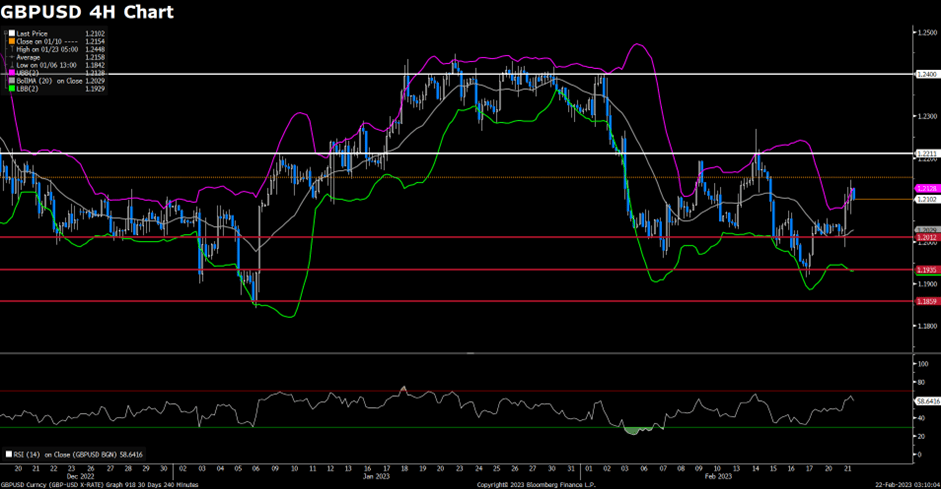The width and height of the screenshot is (941, 489).
Task: Click the 1.2102 last price axis label
Action: tap(925, 199)
